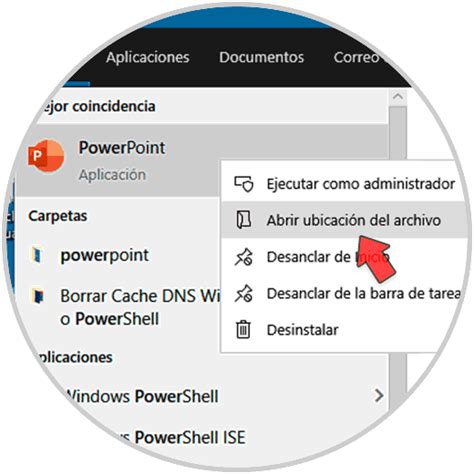Click the PowerPoint application icon
Screen dimensions: 474x474
[x=46, y=156]
